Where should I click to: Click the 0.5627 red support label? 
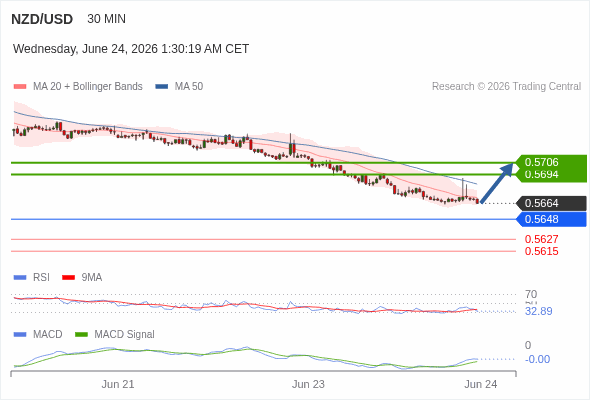click(541, 239)
